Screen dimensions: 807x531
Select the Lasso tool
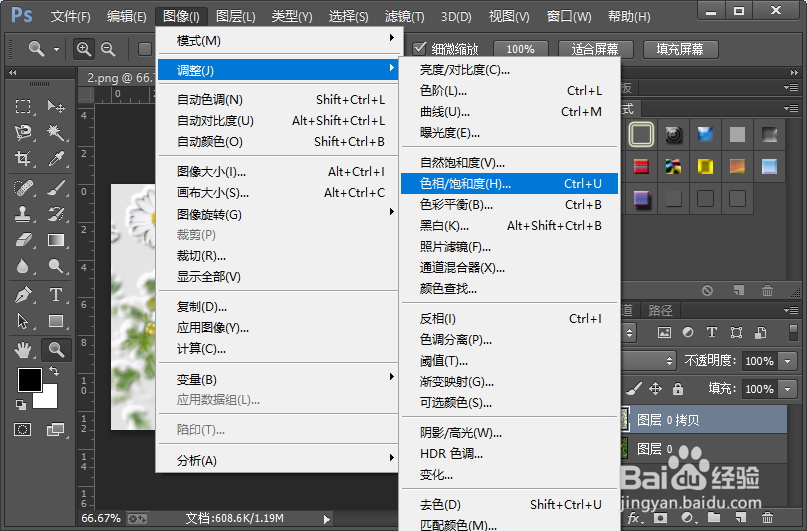pos(23,133)
